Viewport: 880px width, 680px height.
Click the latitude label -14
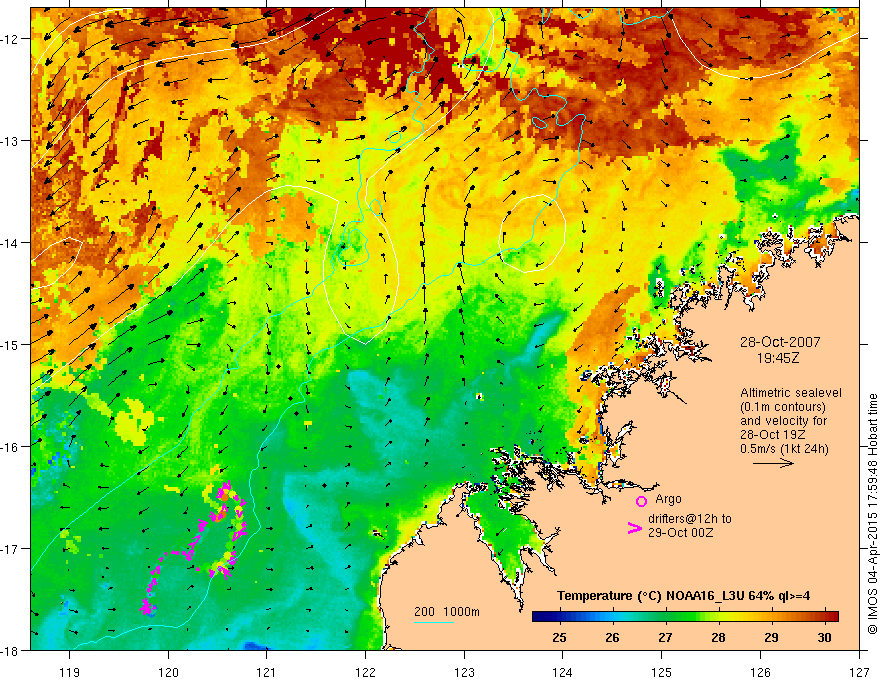pyautogui.click(x=11, y=243)
